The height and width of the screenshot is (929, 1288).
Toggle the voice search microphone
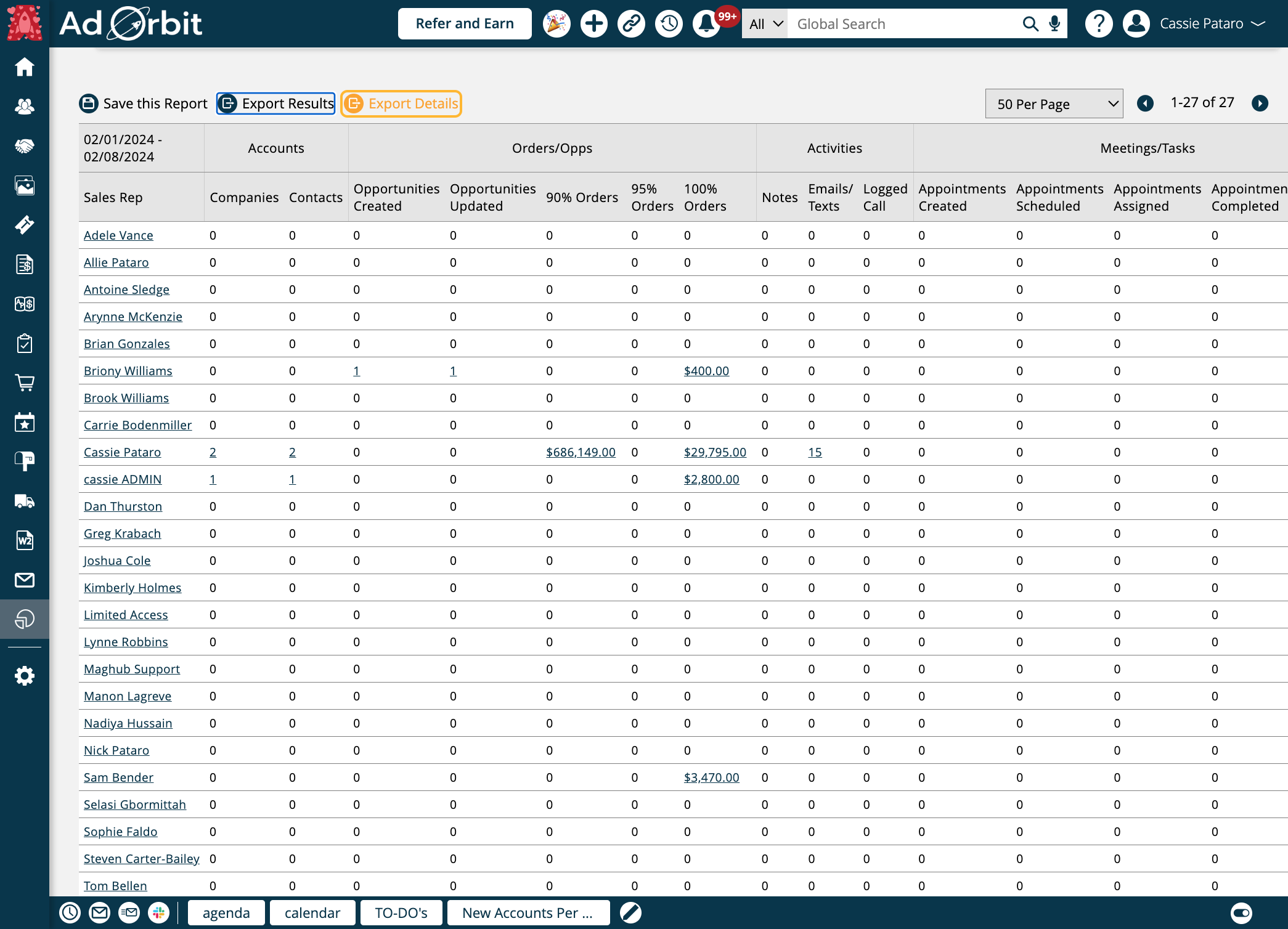(1053, 23)
